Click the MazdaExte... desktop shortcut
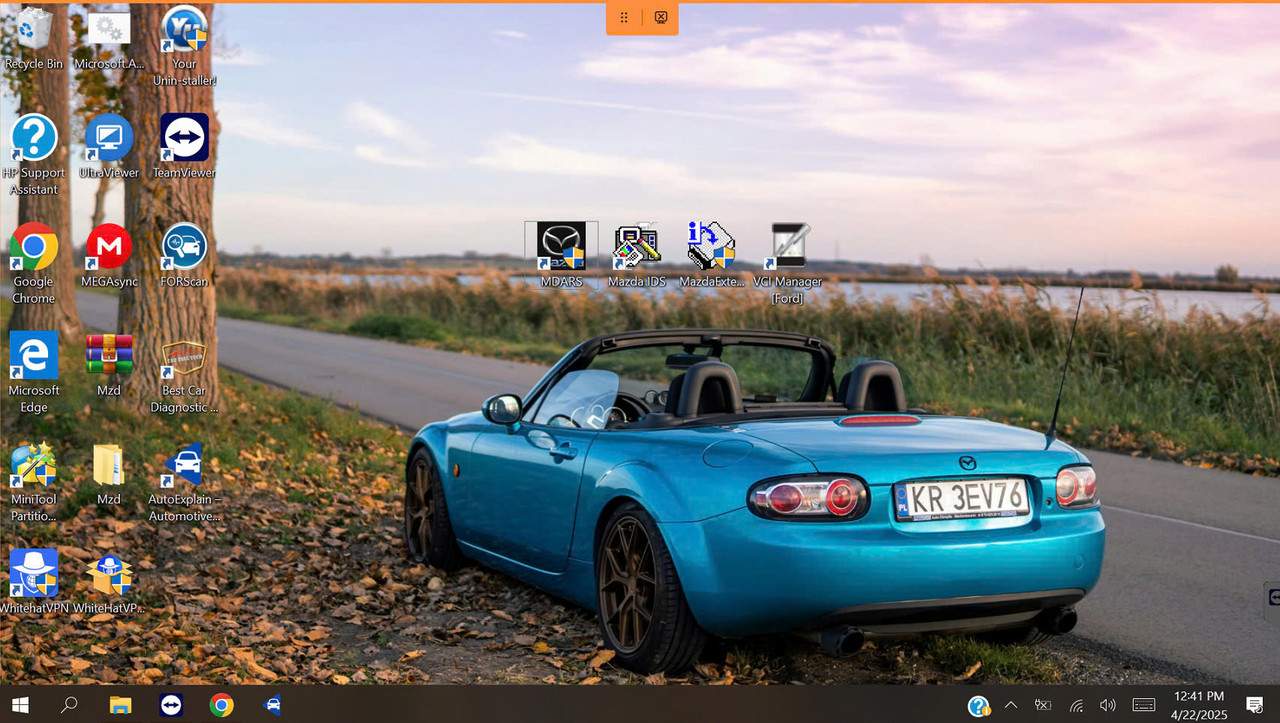Screen dimensions: 1280x723 tap(712, 256)
